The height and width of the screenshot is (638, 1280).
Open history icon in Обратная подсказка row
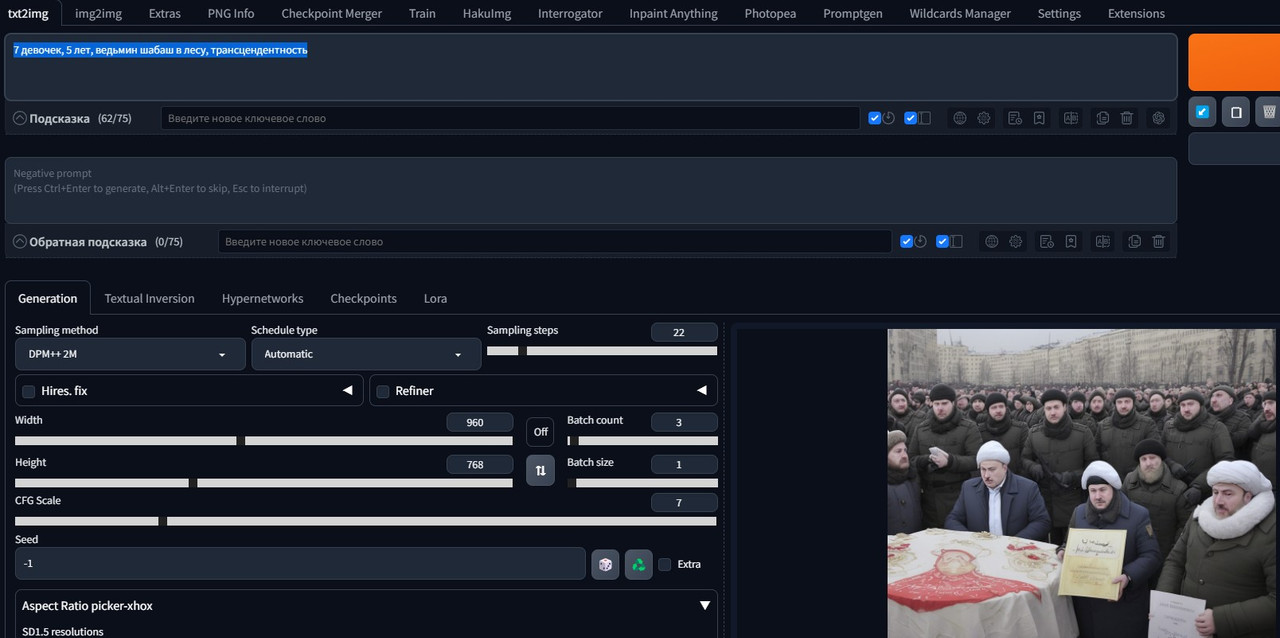(1047, 241)
